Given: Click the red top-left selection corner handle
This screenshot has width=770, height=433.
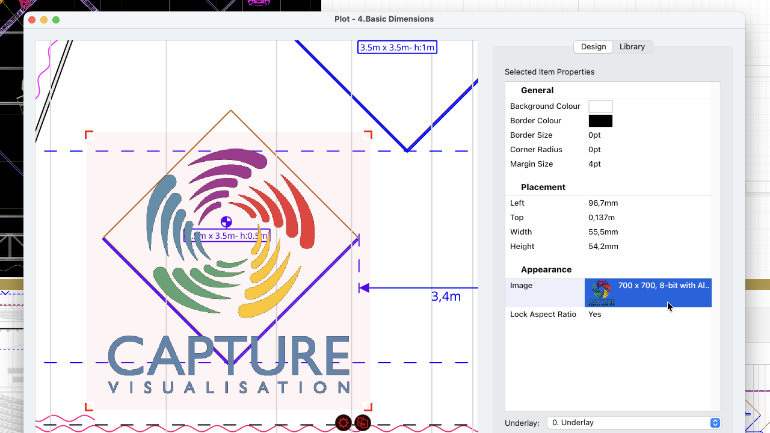Looking at the screenshot, I should 88,134.
